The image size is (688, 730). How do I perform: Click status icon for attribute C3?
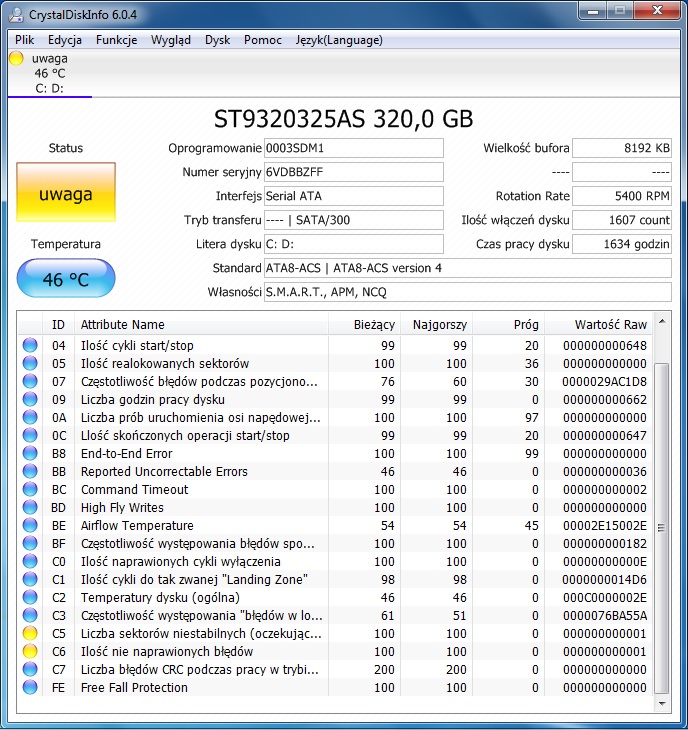pos(30,615)
